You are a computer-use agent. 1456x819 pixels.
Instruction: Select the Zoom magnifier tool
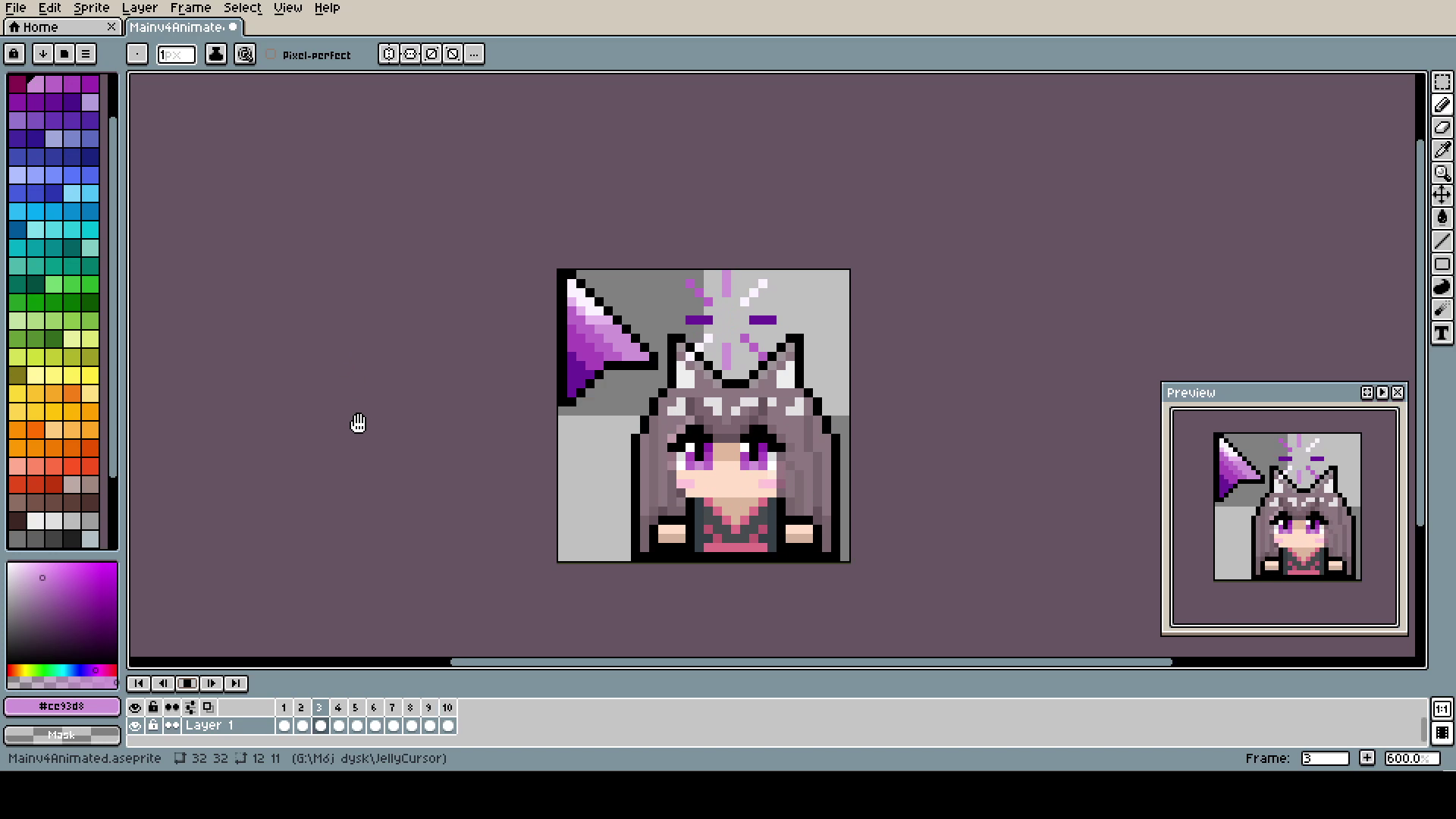(x=1442, y=173)
